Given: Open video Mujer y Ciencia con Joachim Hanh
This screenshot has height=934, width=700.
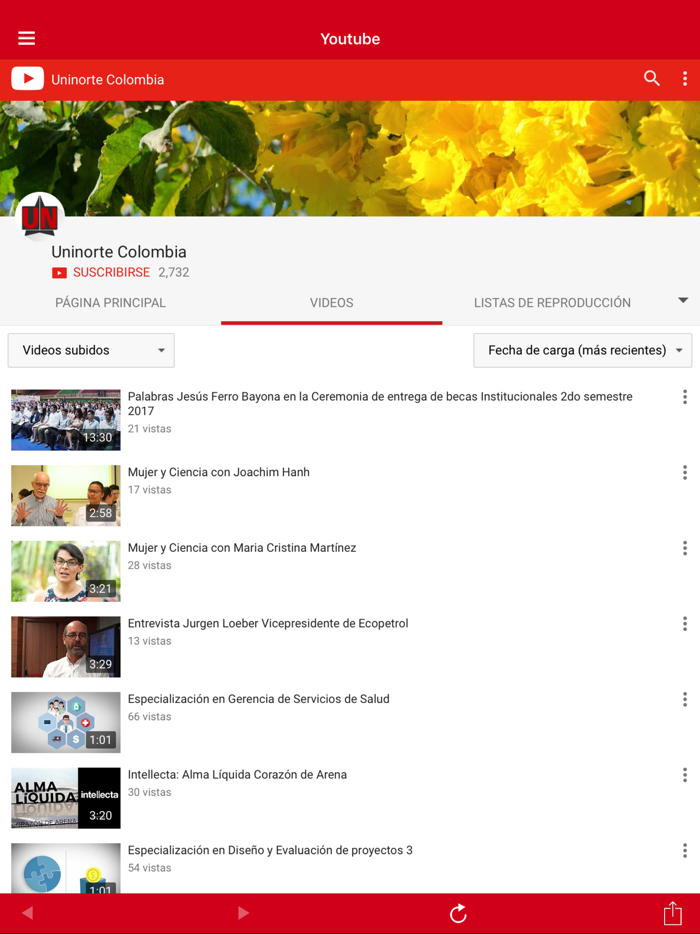Looking at the screenshot, I should 219,472.
